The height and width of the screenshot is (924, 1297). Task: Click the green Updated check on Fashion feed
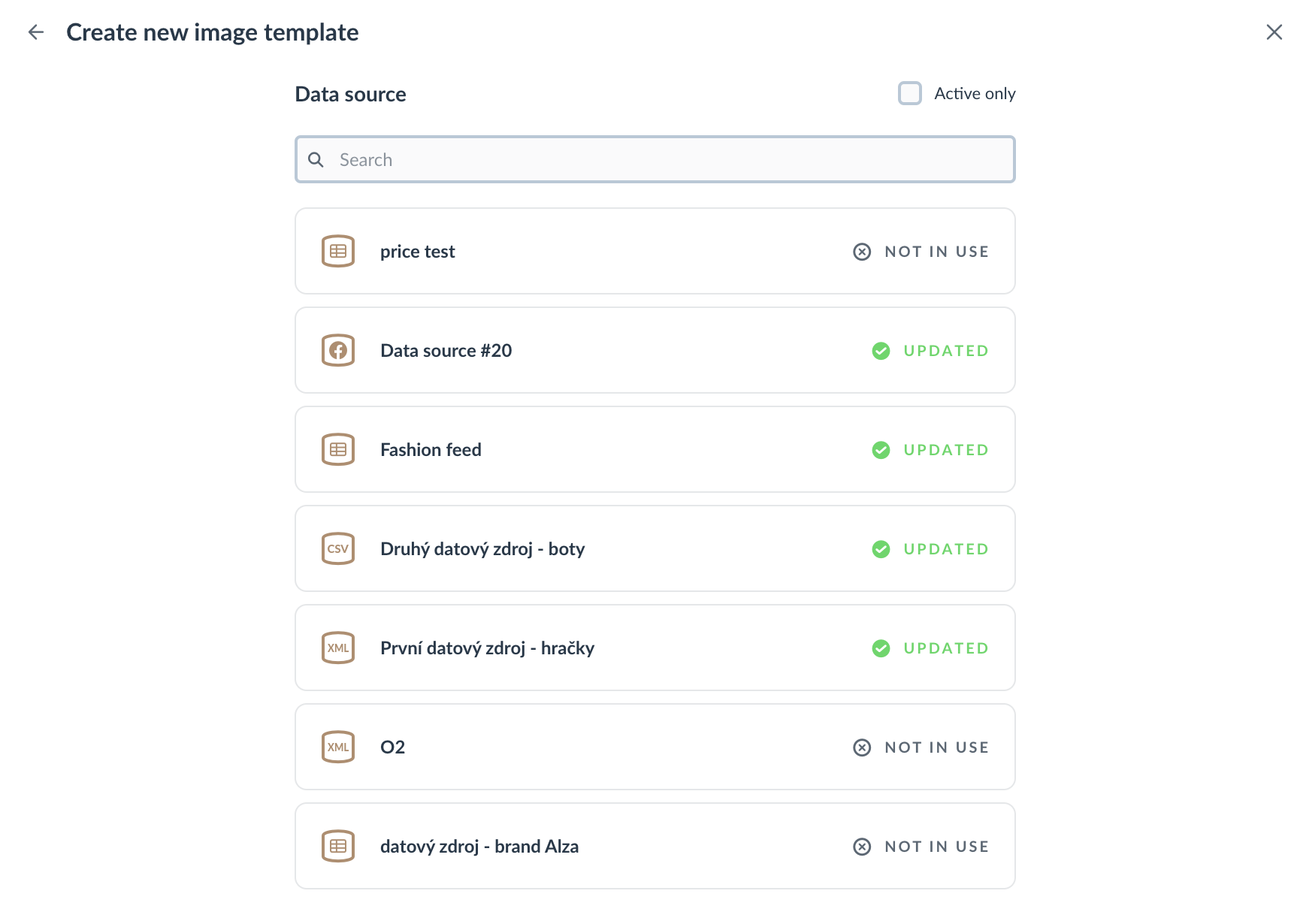(x=881, y=450)
